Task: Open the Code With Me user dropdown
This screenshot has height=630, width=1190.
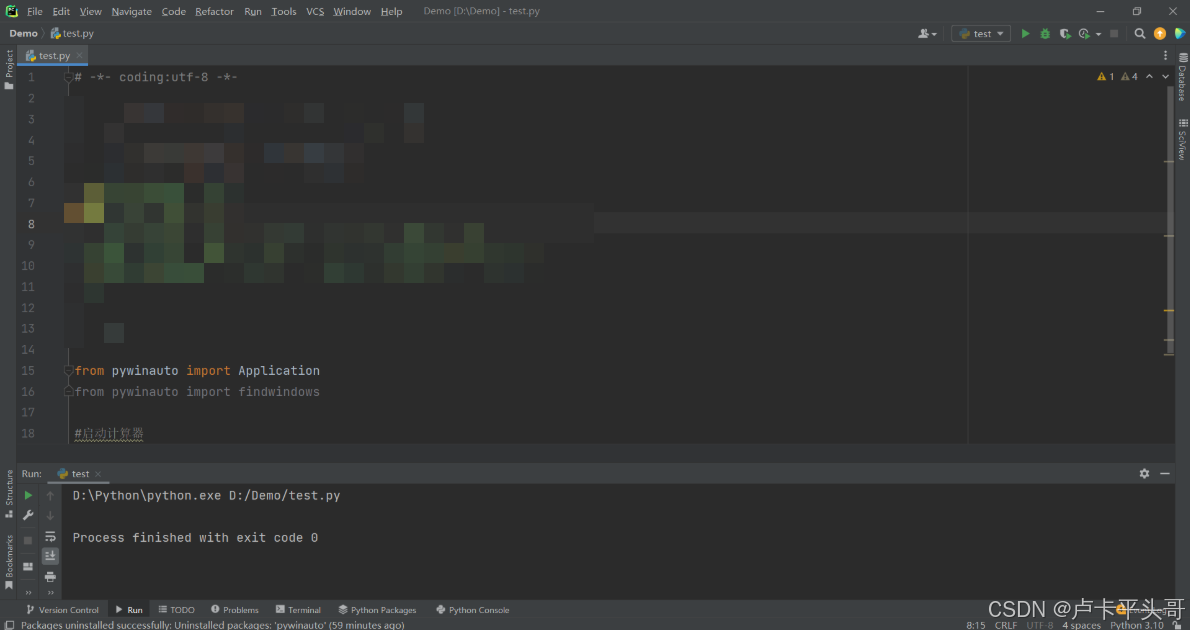Action: (x=927, y=33)
